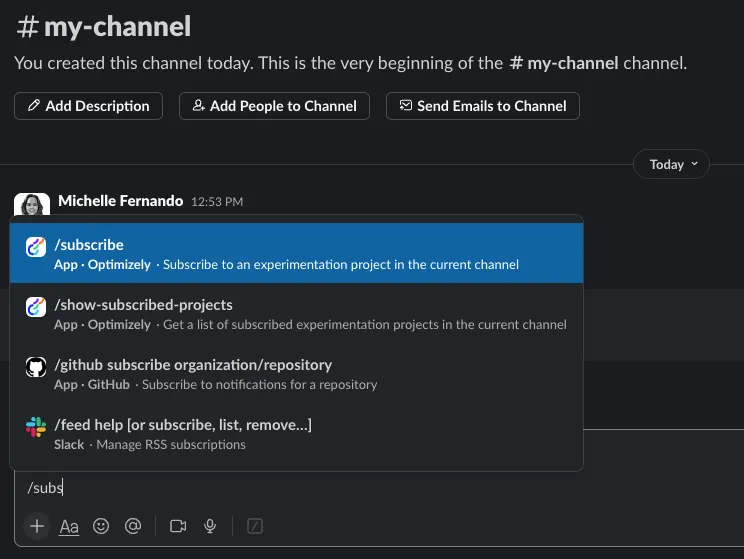Toggle text formatting with the Aa icon
Screen dimensions: 744x559
pyautogui.click(x=69, y=526)
